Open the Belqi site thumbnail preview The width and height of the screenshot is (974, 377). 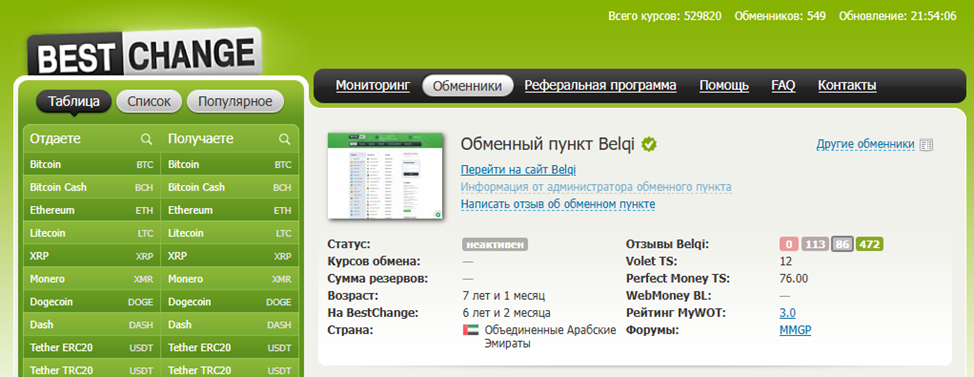[x=386, y=176]
